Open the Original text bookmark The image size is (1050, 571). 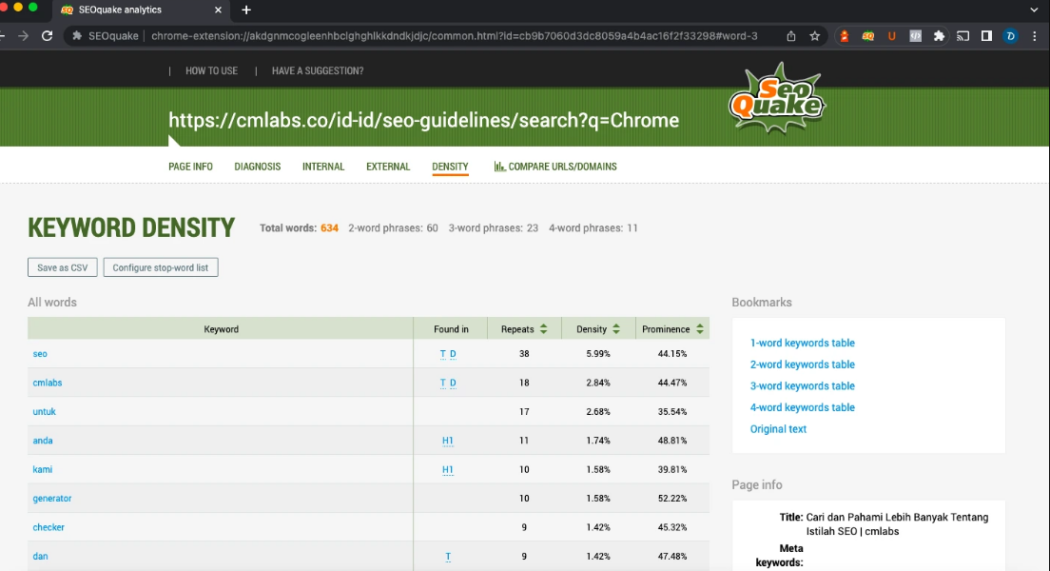[778, 428]
